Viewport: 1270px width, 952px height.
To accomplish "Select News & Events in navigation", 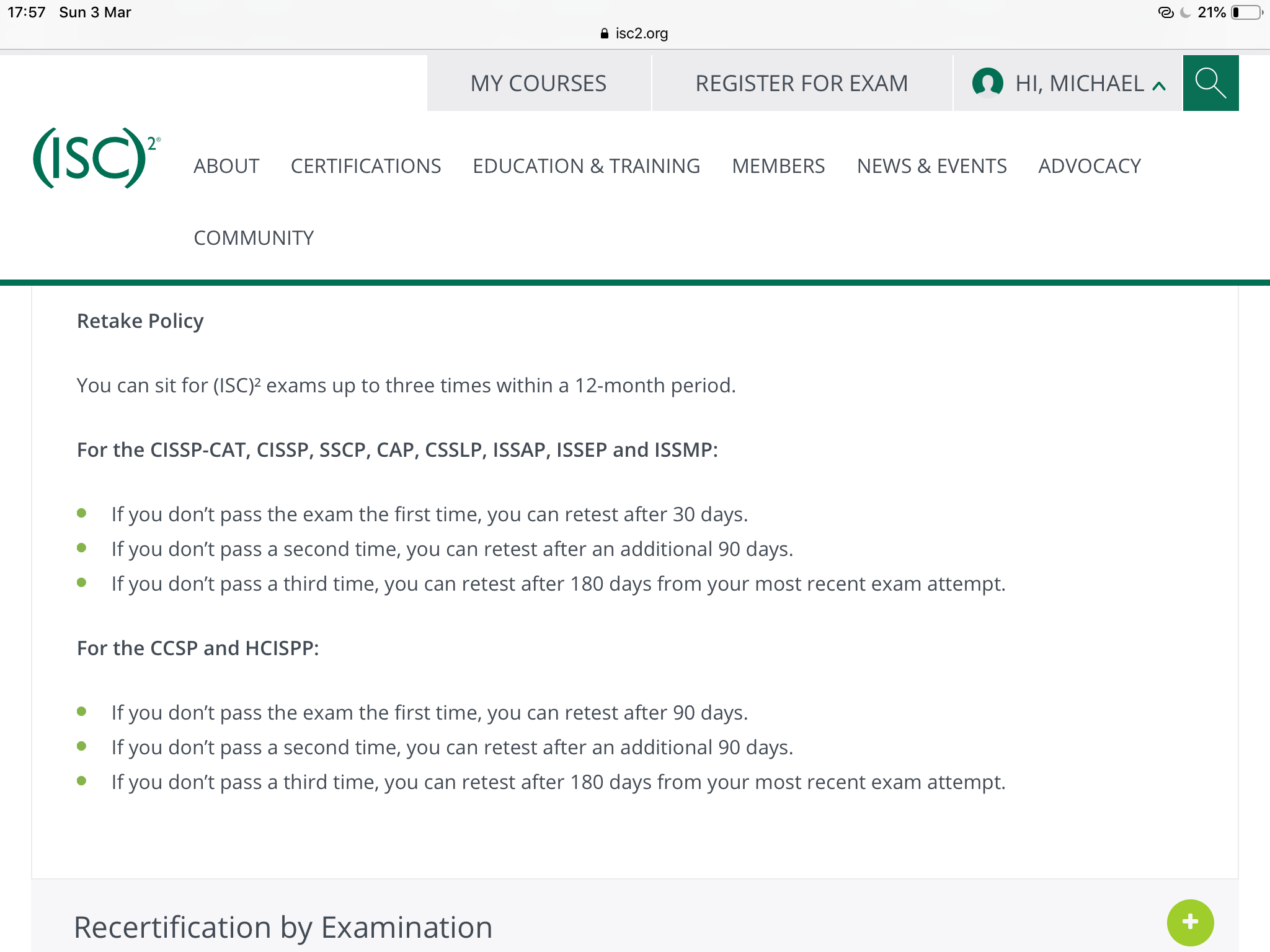I will (x=931, y=166).
